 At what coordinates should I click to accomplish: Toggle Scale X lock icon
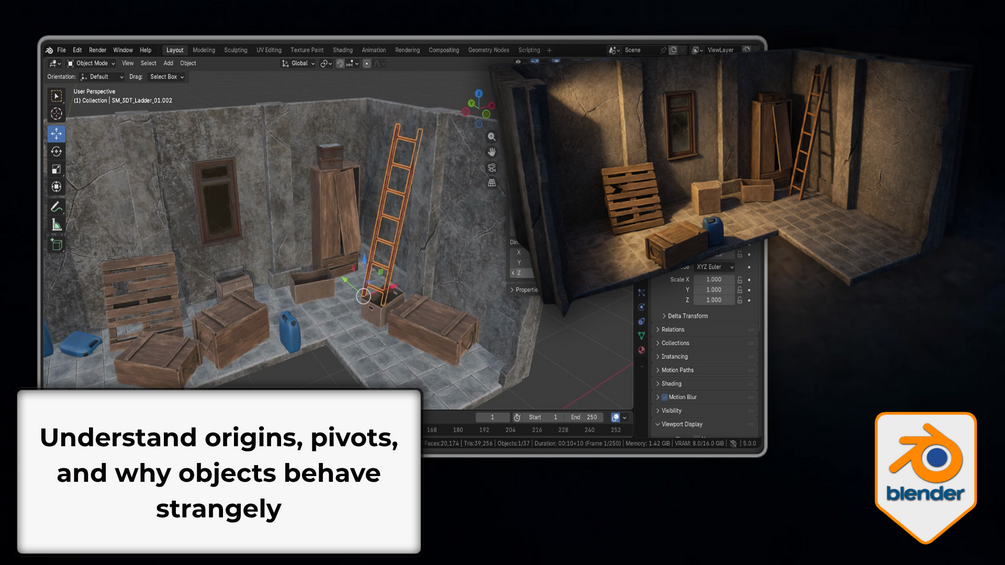(740, 279)
